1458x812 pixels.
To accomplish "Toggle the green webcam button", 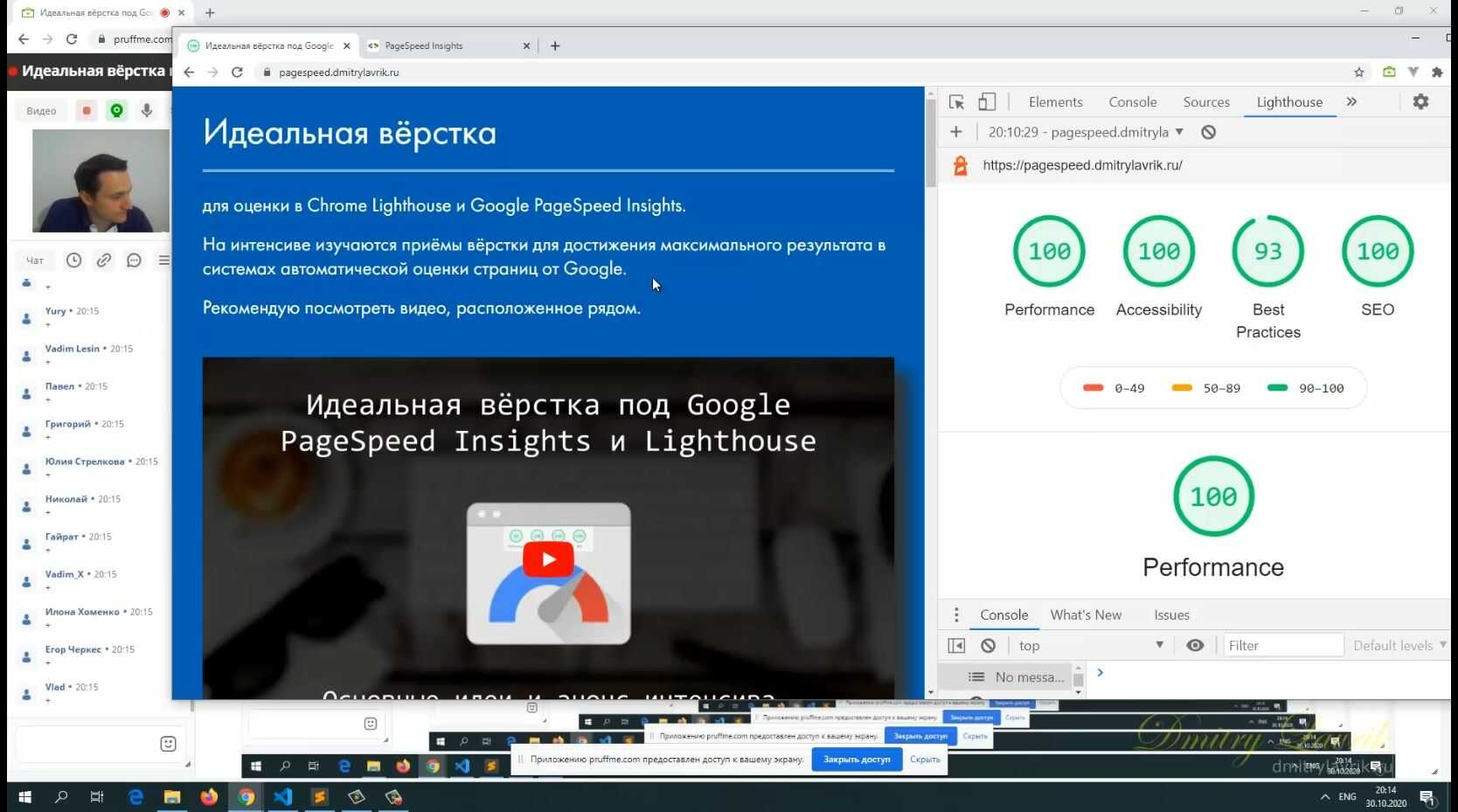I will tap(116, 111).
